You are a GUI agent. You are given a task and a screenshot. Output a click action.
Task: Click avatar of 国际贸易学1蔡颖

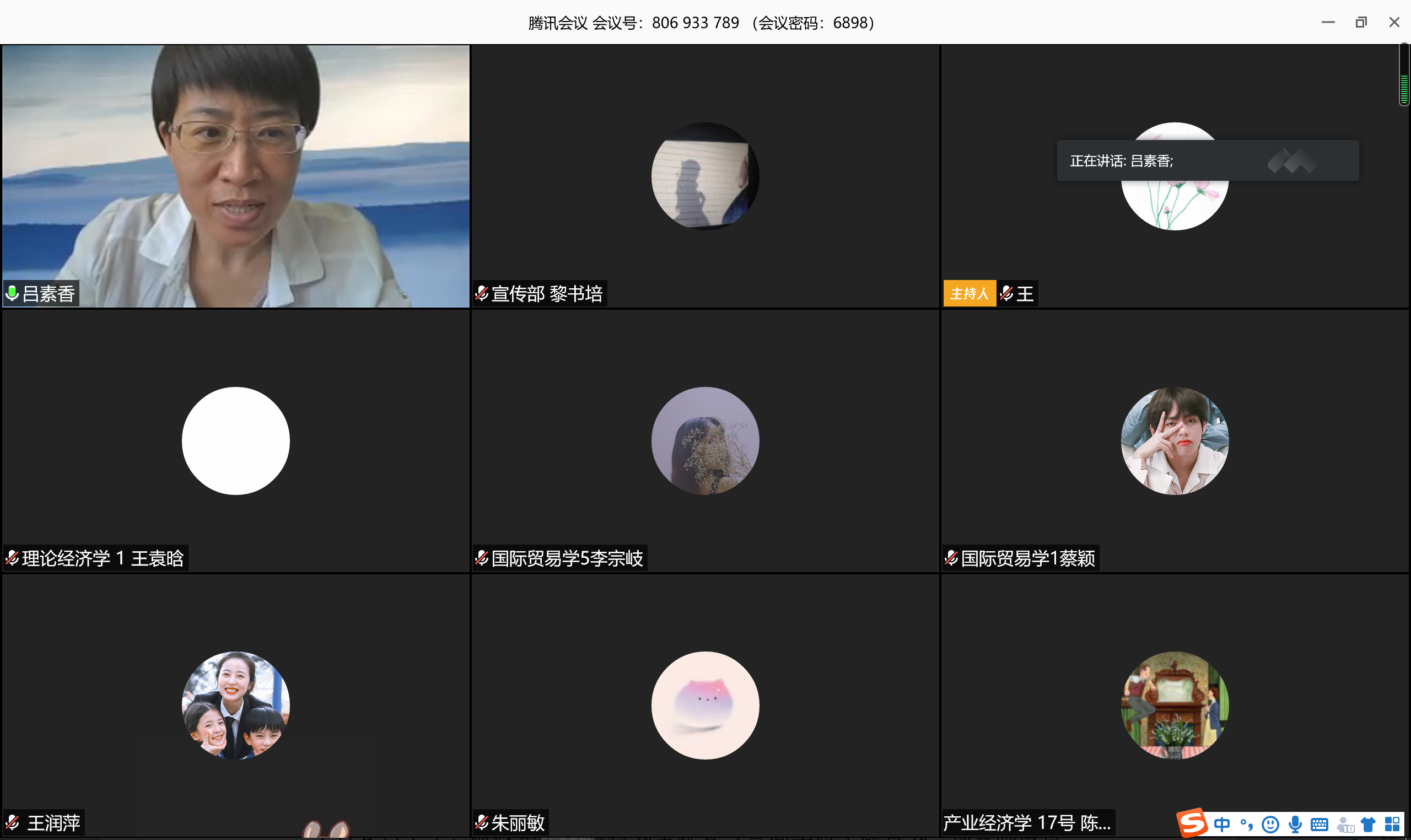tap(1175, 440)
